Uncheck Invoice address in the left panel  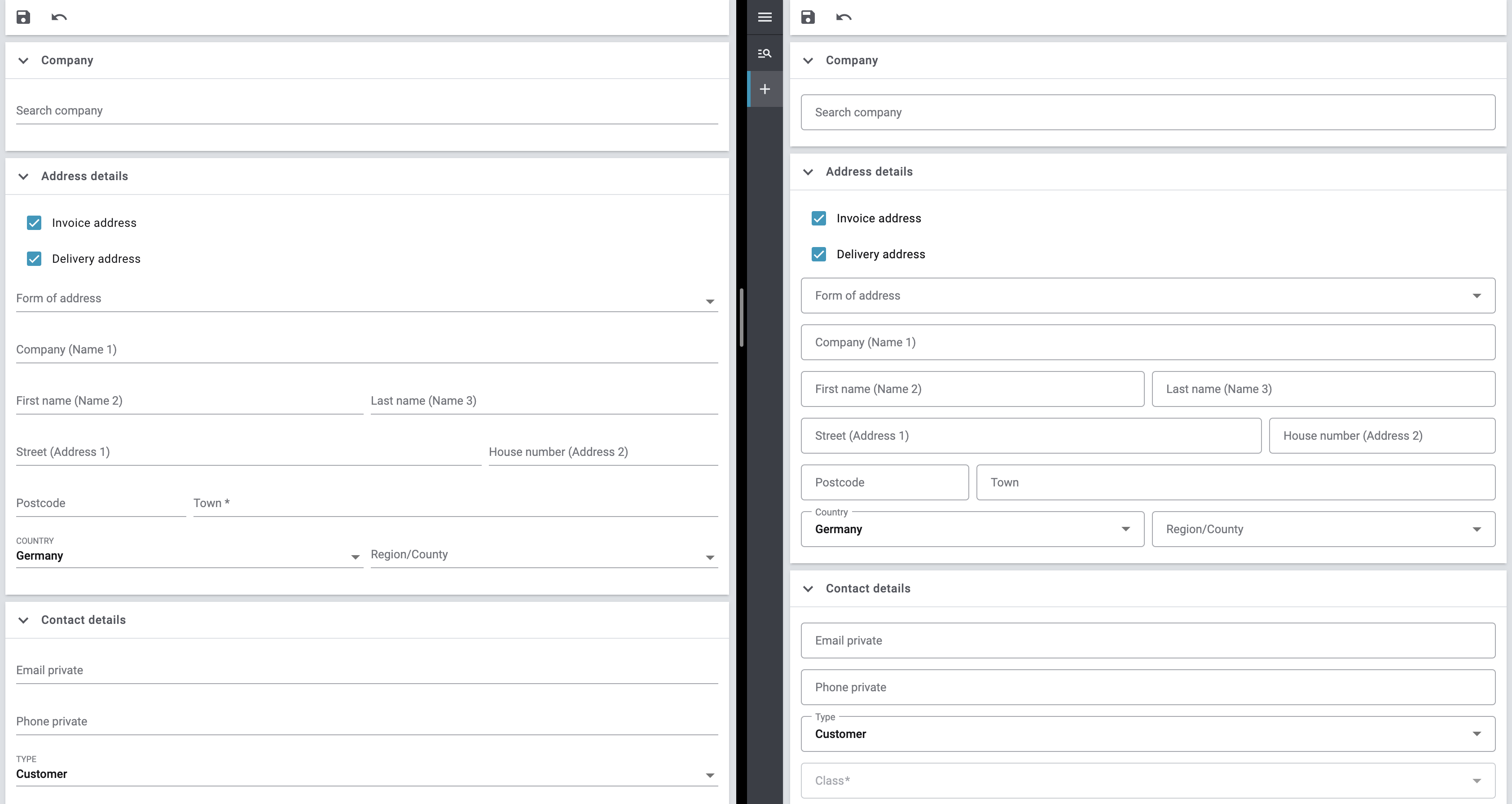[34, 223]
